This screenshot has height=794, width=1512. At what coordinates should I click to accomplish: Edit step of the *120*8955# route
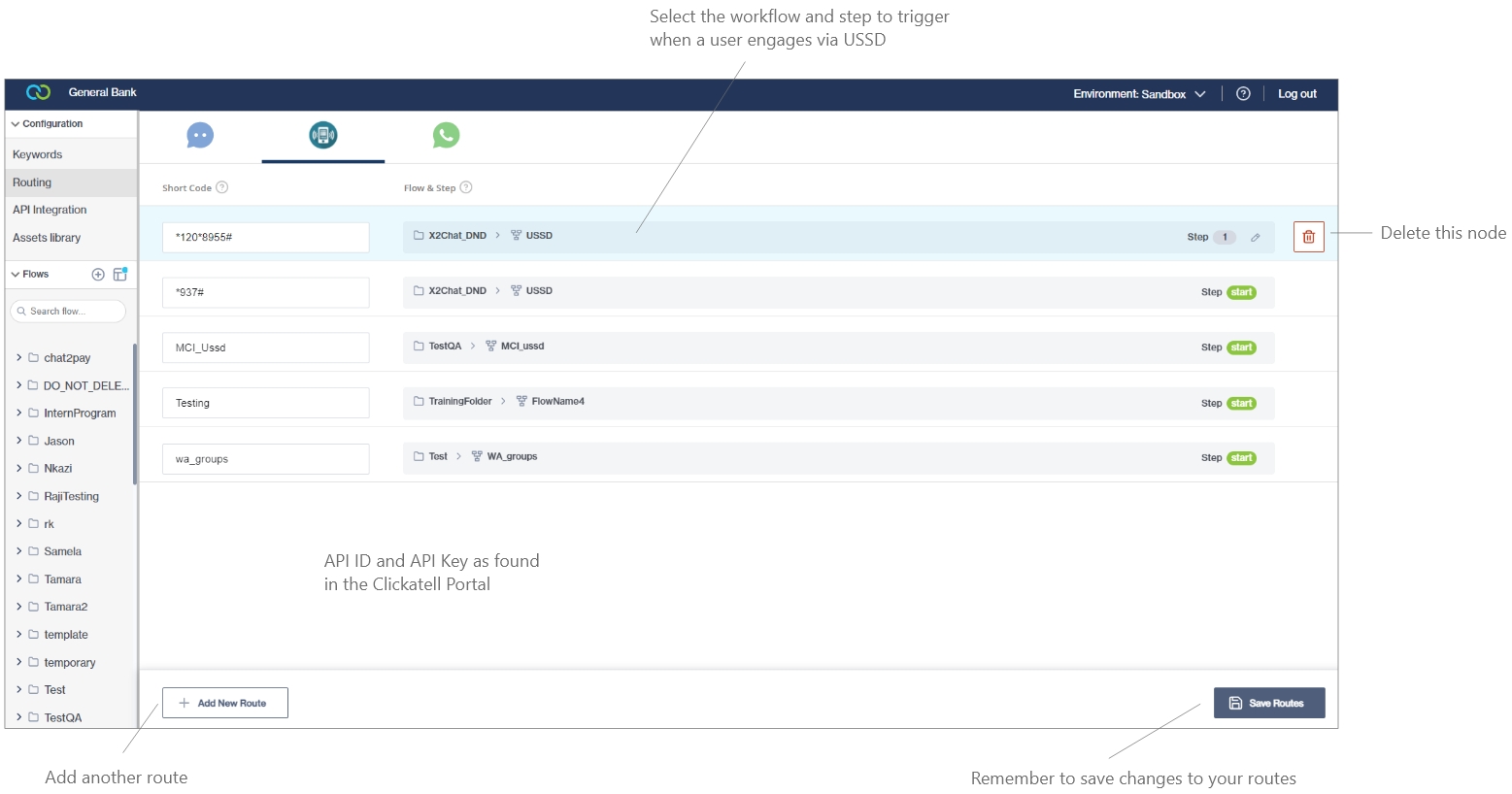pyautogui.click(x=1256, y=238)
